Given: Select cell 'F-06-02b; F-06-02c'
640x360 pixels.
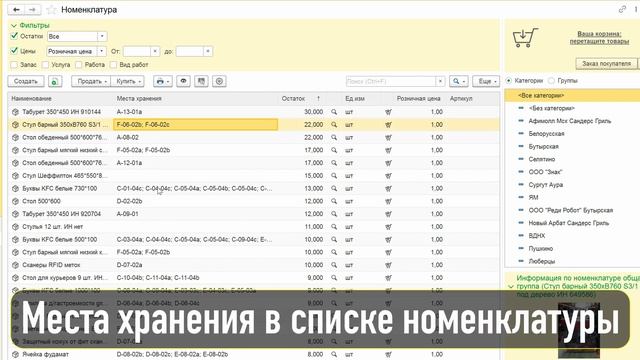Looking at the screenshot, I should (196, 125).
